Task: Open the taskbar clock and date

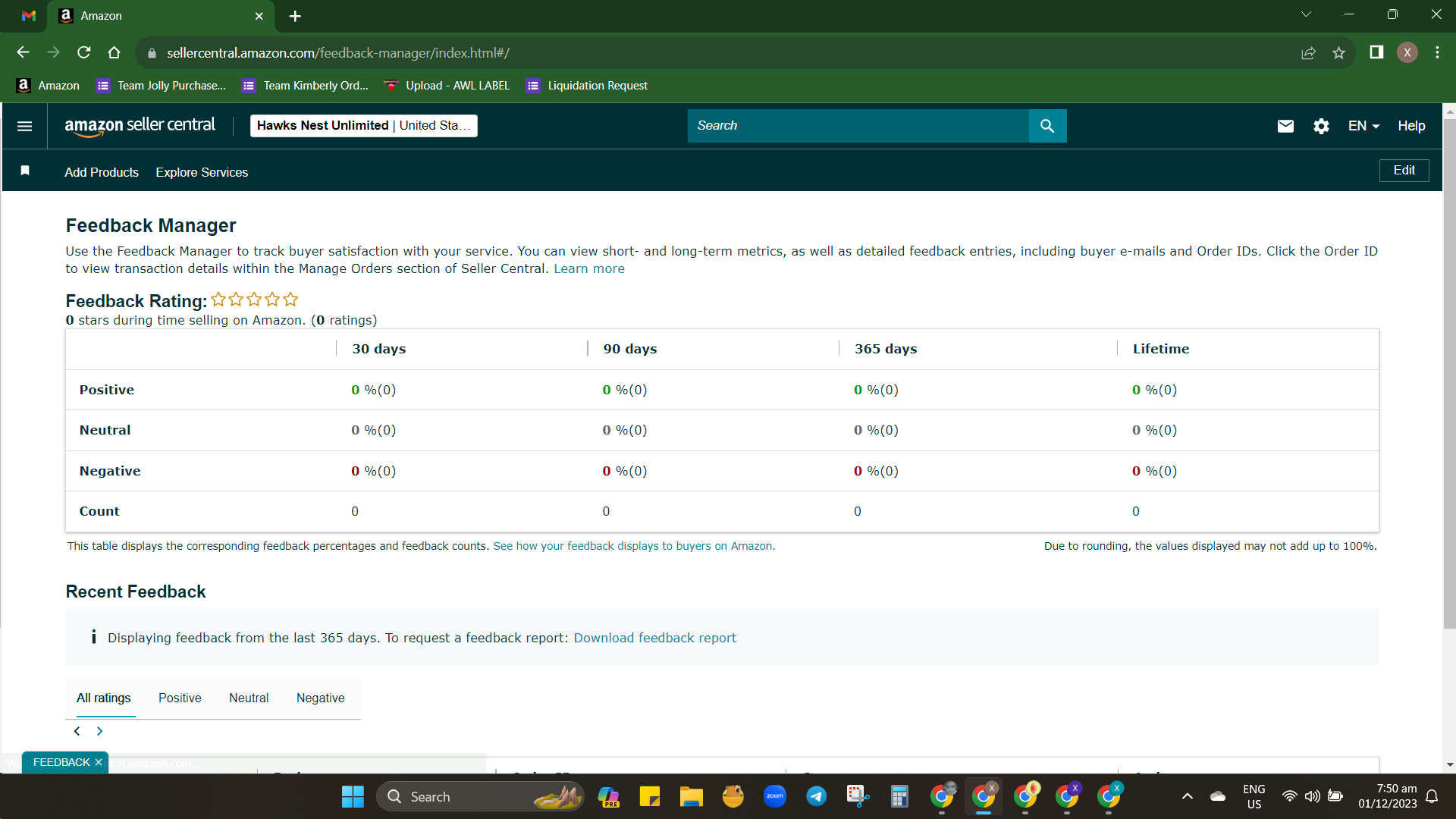Action: click(x=1387, y=796)
